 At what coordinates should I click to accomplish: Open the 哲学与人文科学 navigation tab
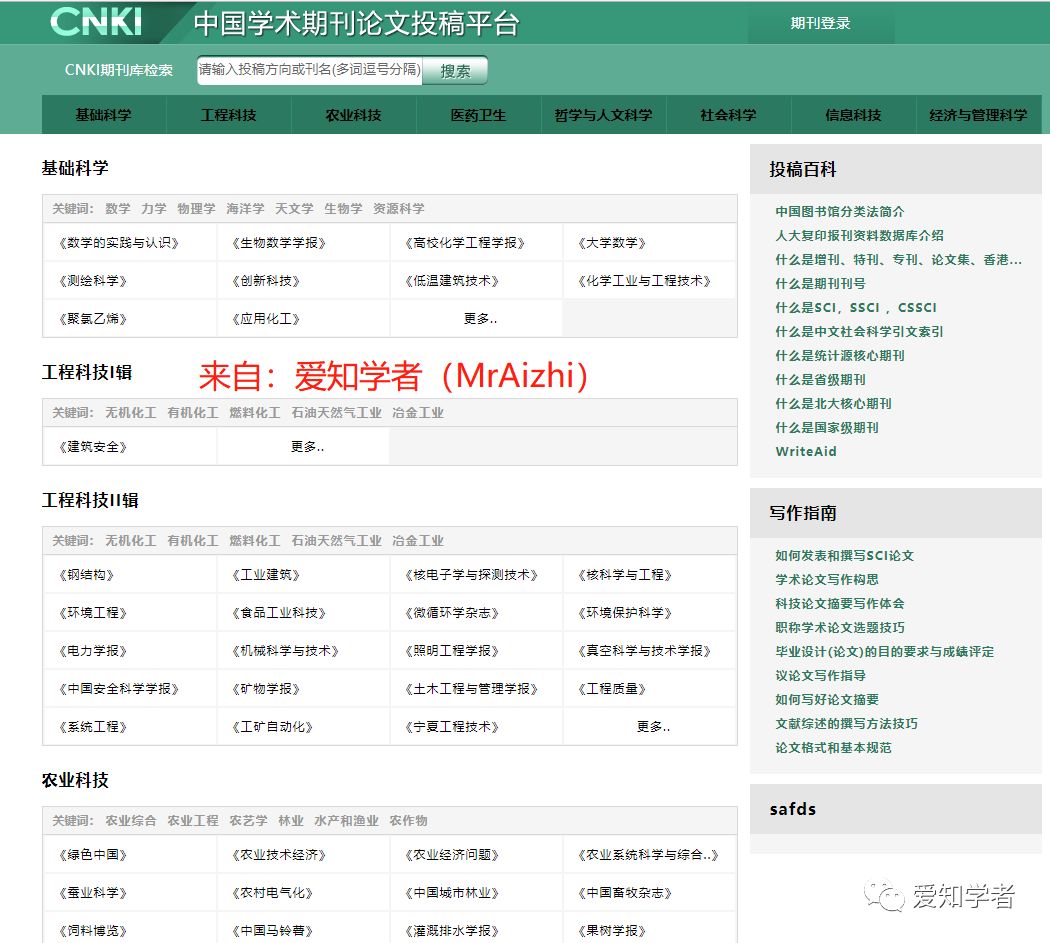tap(603, 115)
